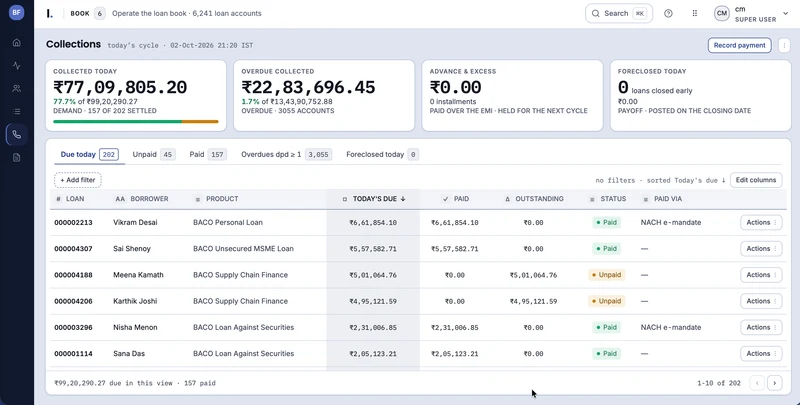Click the Edit columns button
Screen dimensions: 800x405
[x=756, y=180]
